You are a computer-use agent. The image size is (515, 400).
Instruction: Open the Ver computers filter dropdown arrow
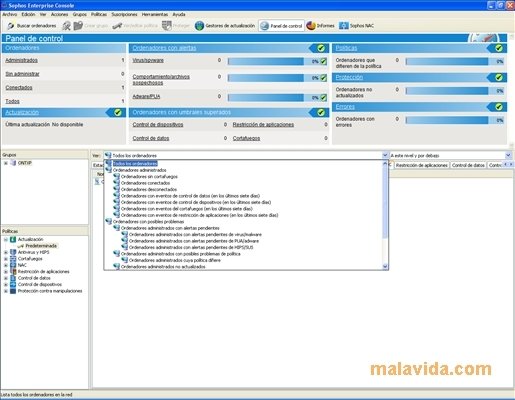point(385,155)
